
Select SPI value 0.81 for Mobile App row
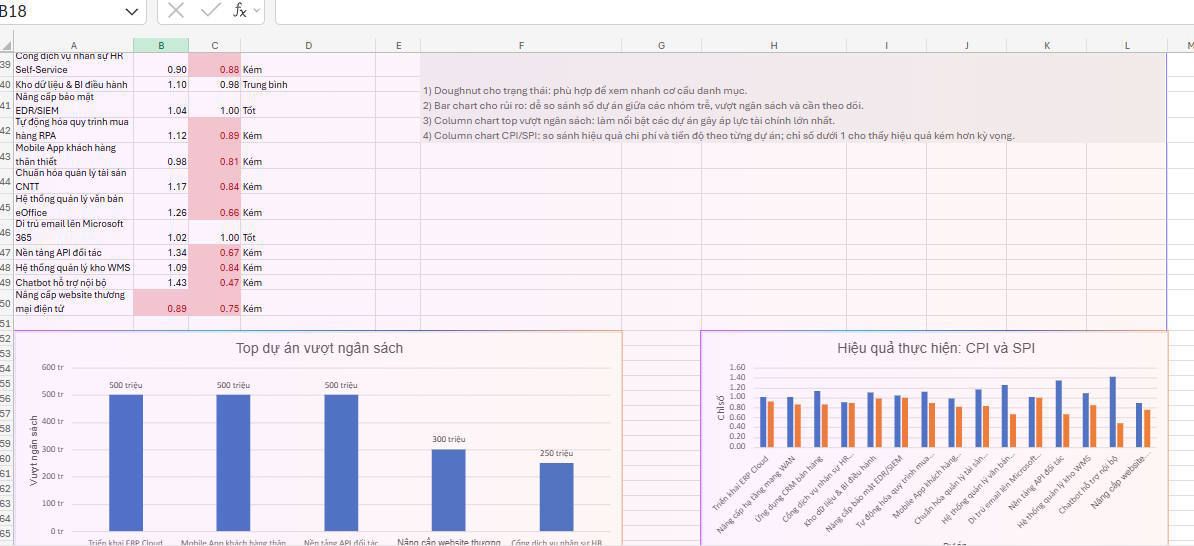point(215,155)
